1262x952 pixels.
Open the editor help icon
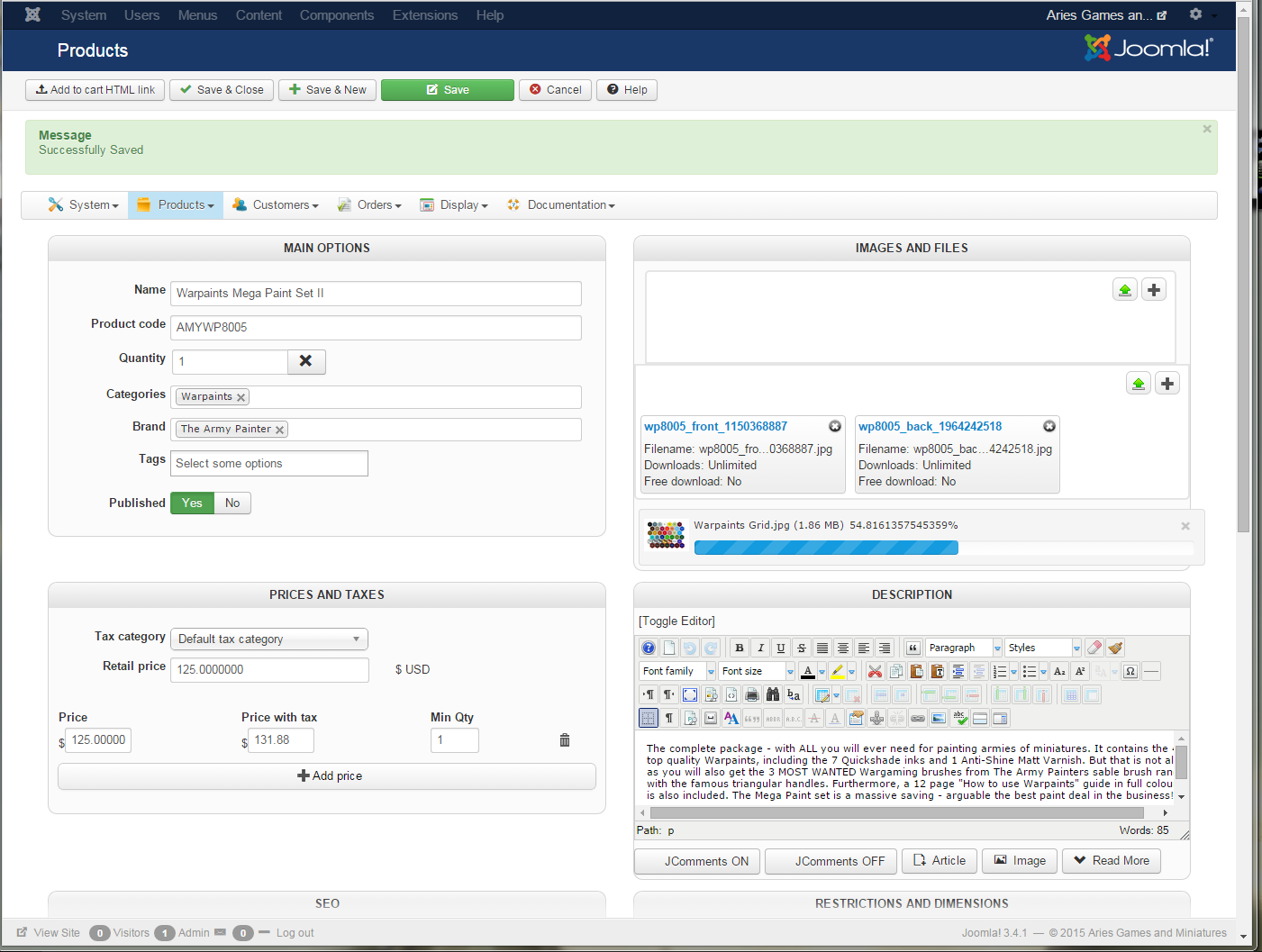649,648
